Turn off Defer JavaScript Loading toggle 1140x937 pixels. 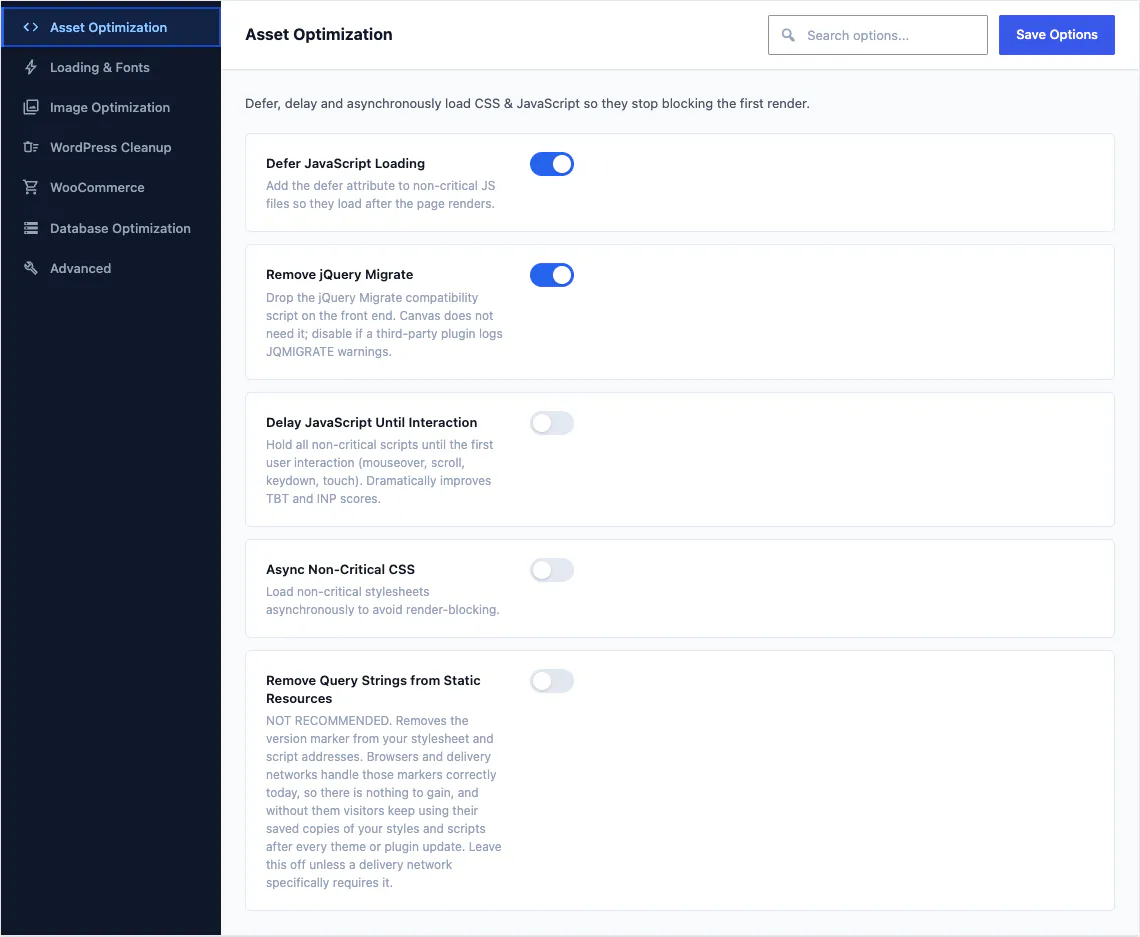tap(552, 164)
